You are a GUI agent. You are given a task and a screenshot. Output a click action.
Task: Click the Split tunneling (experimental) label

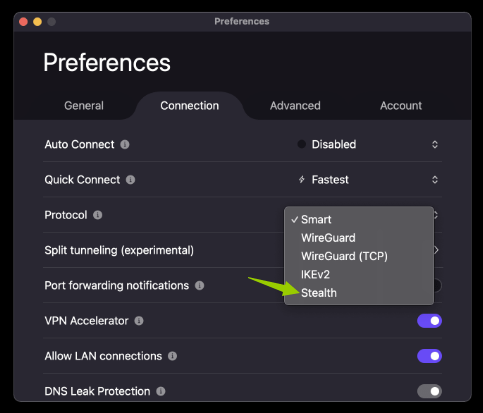coord(119,250)
